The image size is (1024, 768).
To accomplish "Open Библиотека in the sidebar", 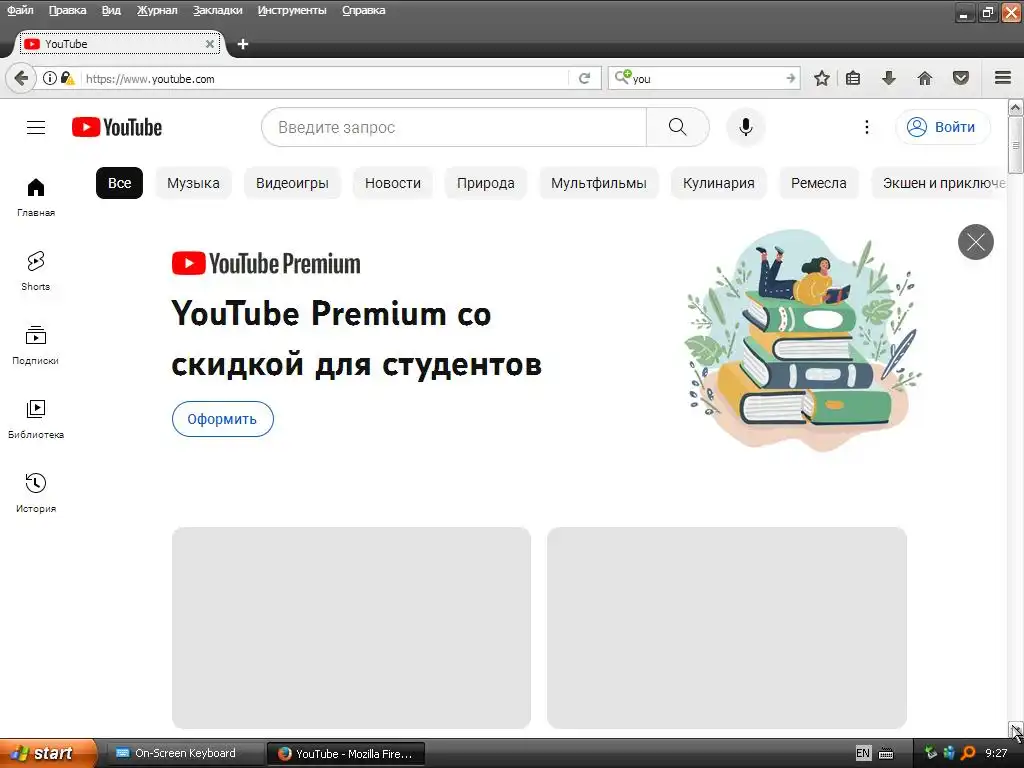I will tap(36, 419).
